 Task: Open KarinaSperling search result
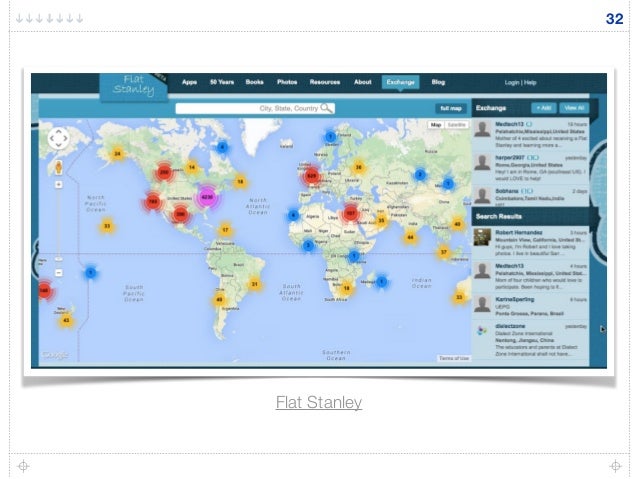click(531, 306)
